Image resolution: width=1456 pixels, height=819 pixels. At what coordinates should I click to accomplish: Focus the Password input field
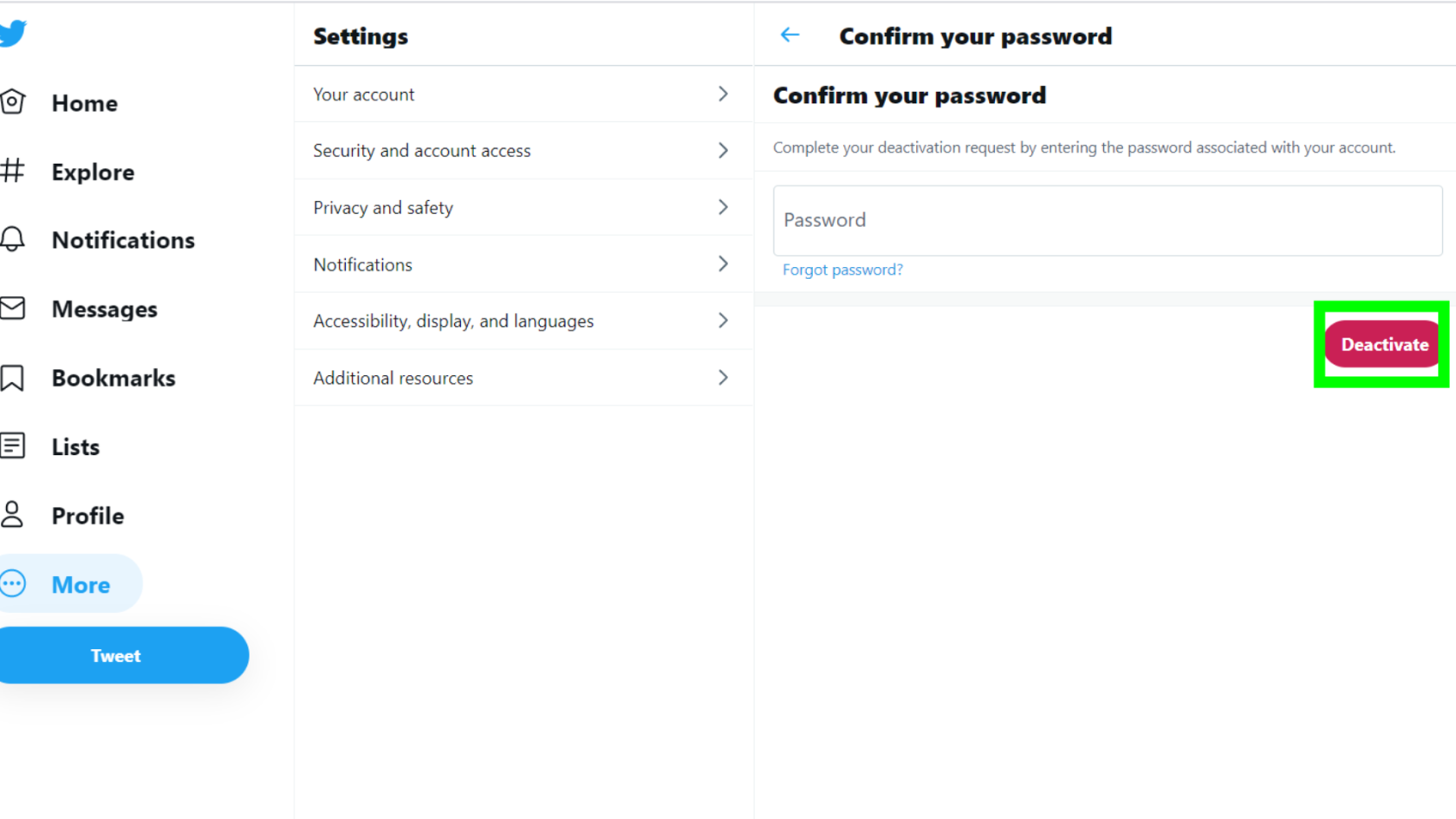point(1108,220)
